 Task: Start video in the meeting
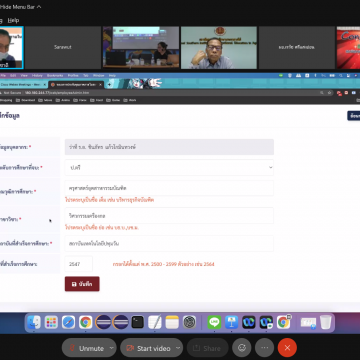pos(149,348)
